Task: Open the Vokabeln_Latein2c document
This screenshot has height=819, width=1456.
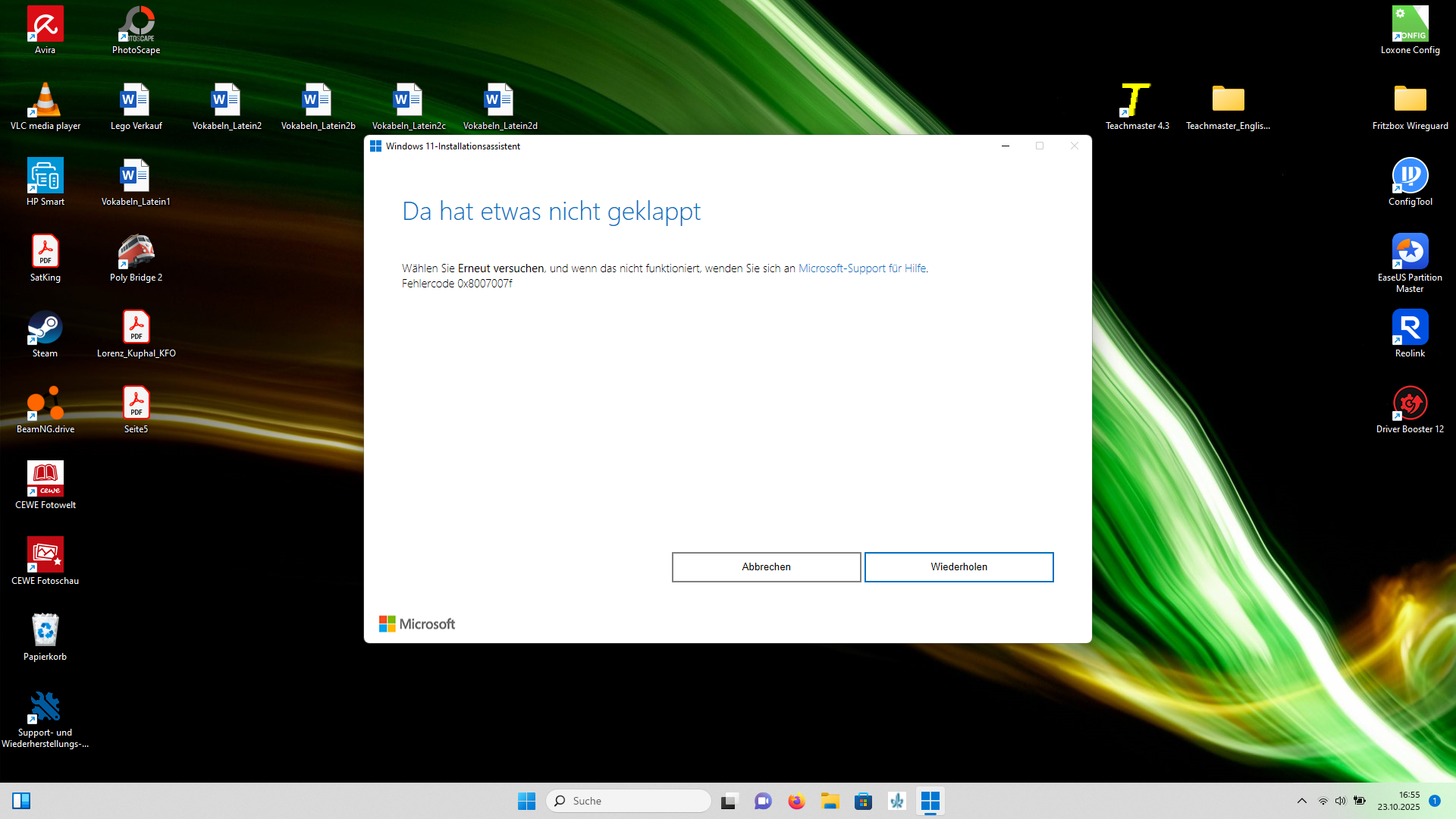Action: [409, 106]
